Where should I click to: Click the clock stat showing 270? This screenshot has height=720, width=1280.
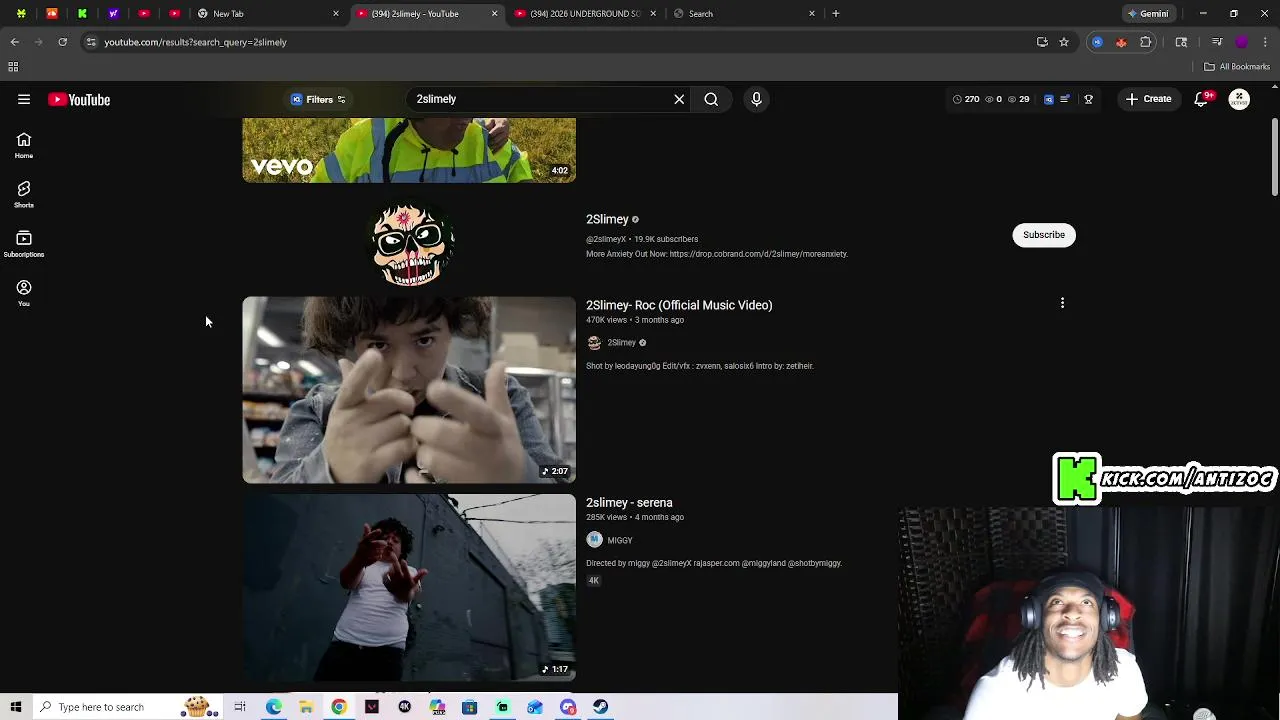(x=966, y=99)
